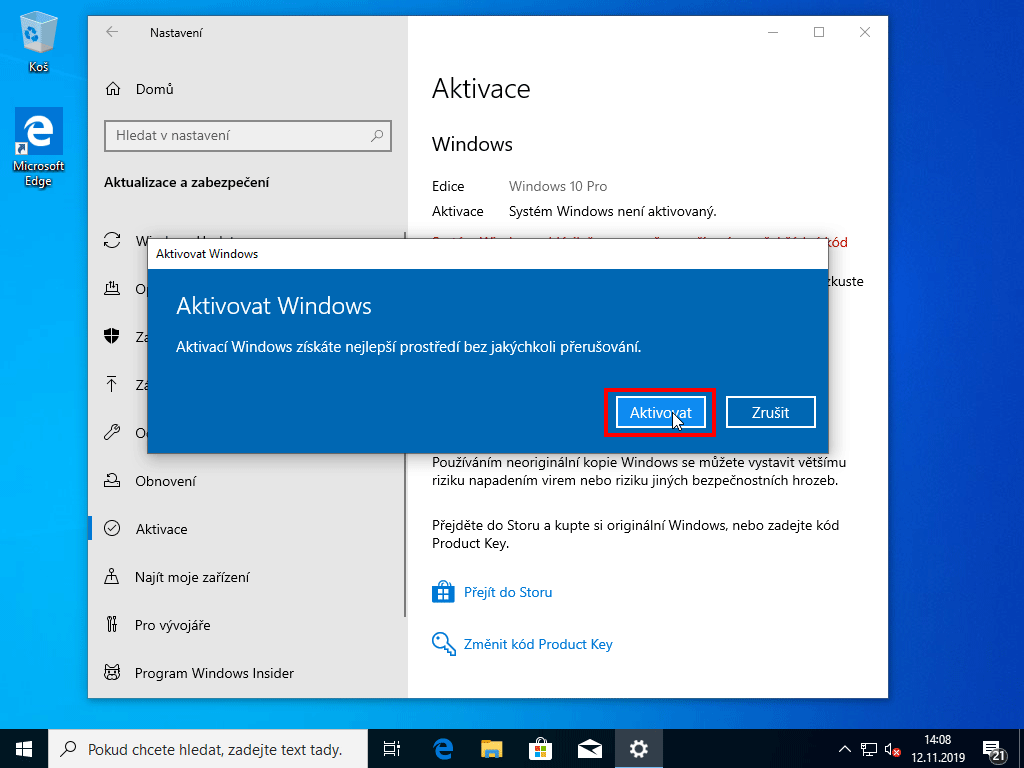
Task: Select the Windows security shield icon in the sidebar
Action: tap(112, 336)
